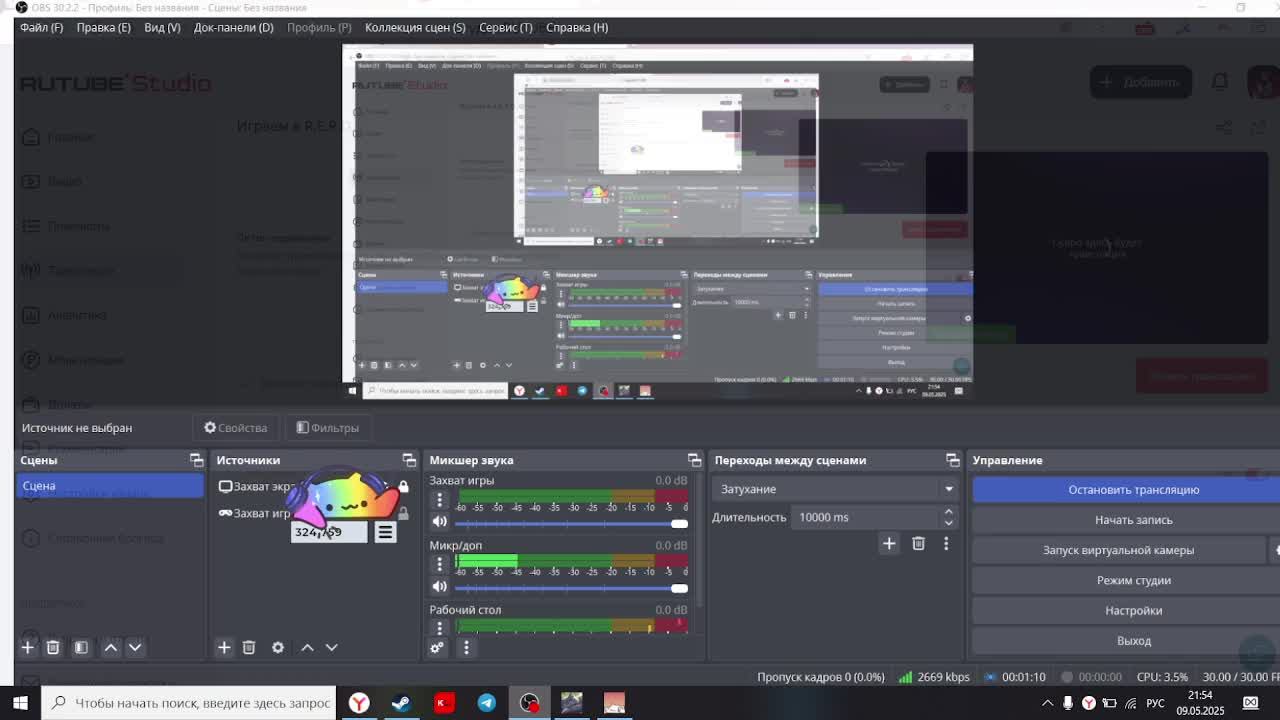Open Микр/доп audio options menu
The height and width of the screenshot is (720, 1280).
pos(439,564)
